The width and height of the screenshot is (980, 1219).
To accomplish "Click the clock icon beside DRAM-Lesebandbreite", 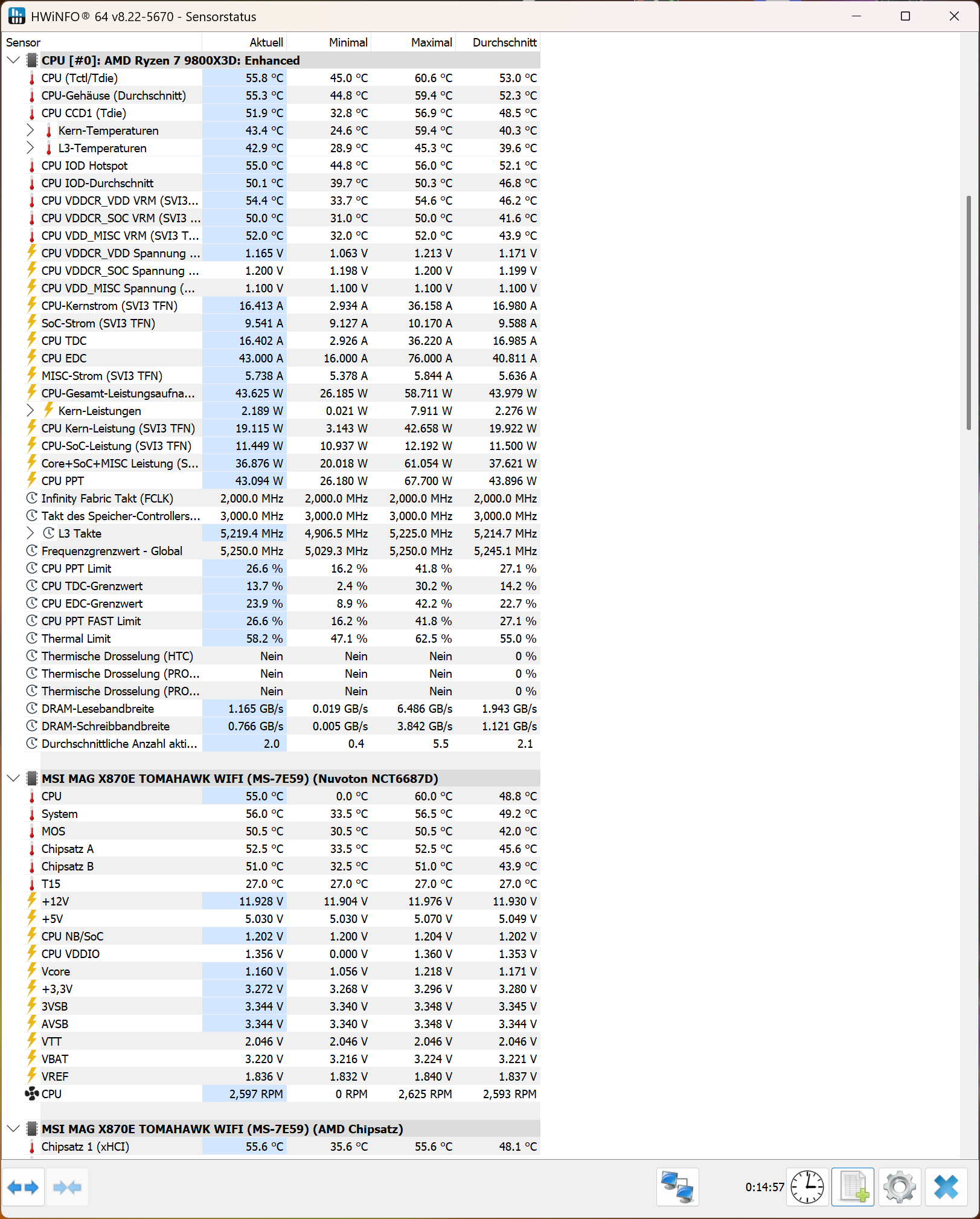I will pyautogui.click(x=32, y=709).
